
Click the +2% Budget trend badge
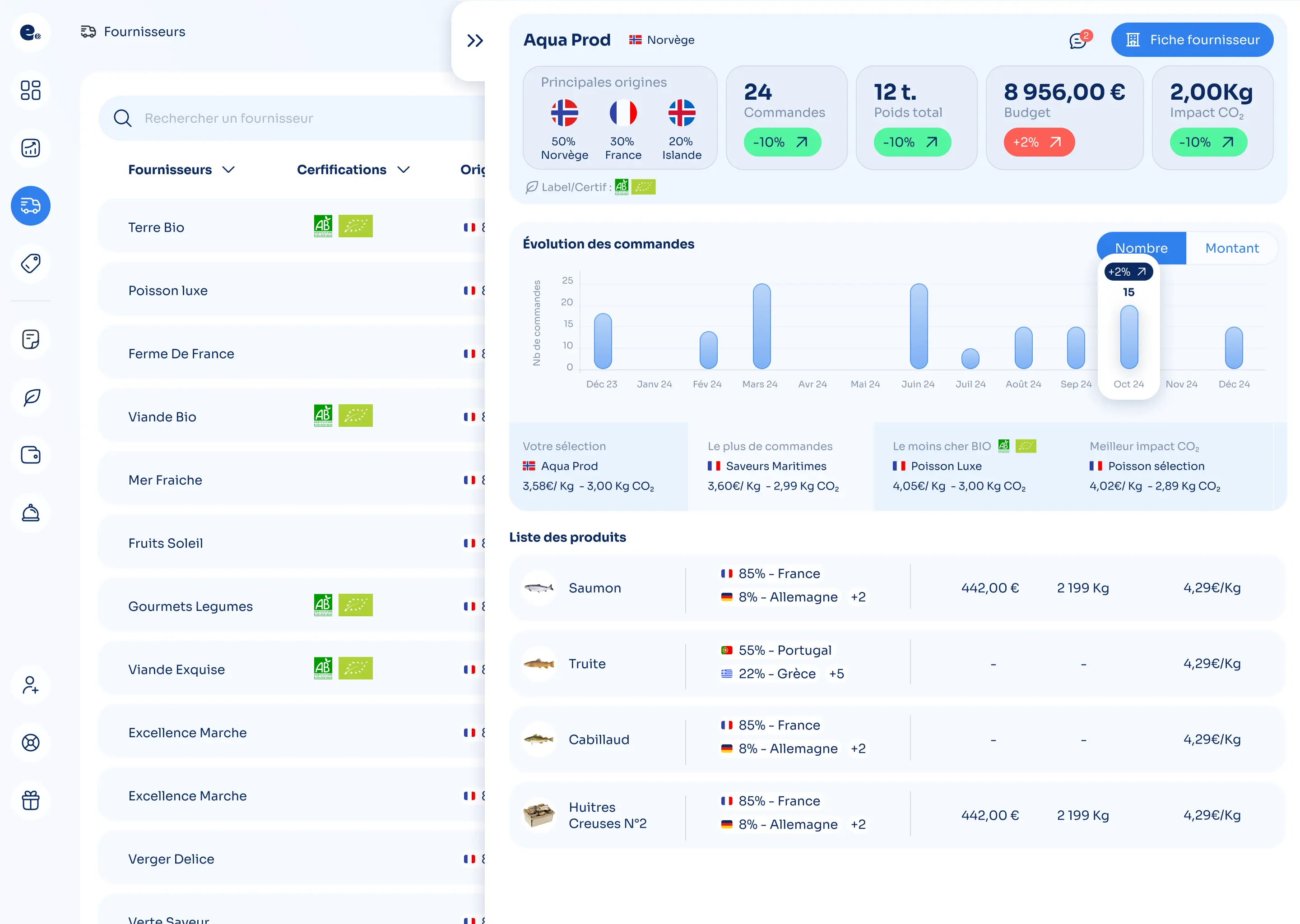tap(1039, 142)
